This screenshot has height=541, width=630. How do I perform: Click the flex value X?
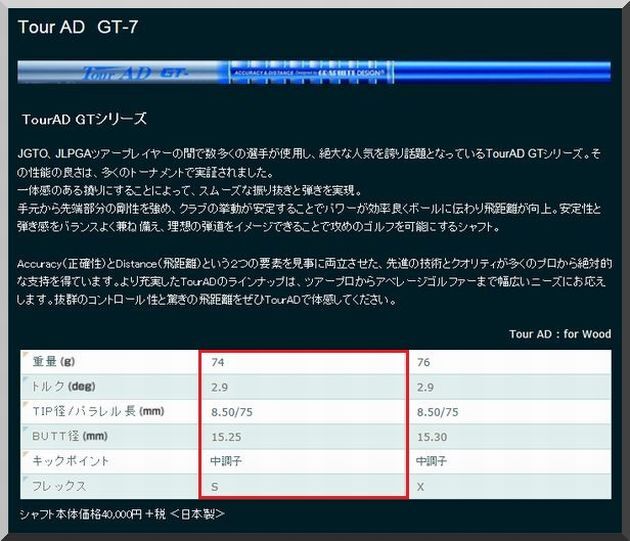point(420,487)
